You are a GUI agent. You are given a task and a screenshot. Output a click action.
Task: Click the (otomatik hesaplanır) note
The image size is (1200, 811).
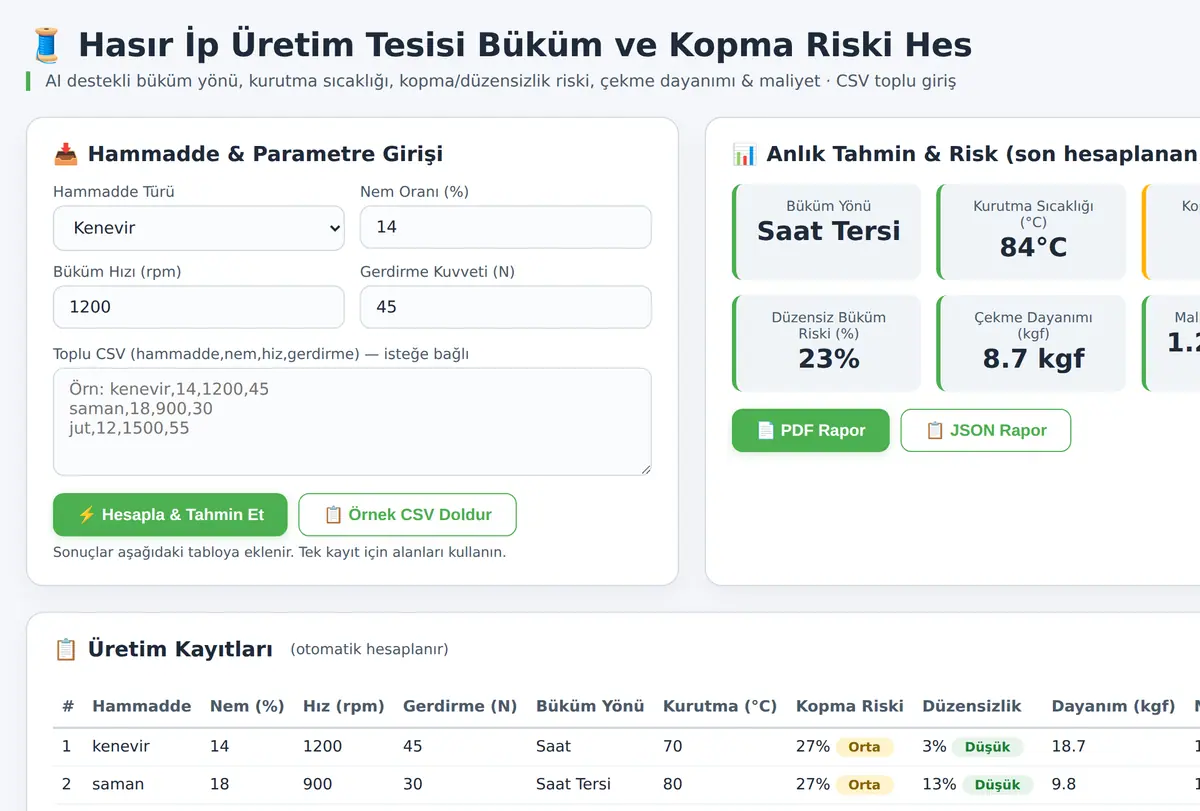tap(369, 650)
